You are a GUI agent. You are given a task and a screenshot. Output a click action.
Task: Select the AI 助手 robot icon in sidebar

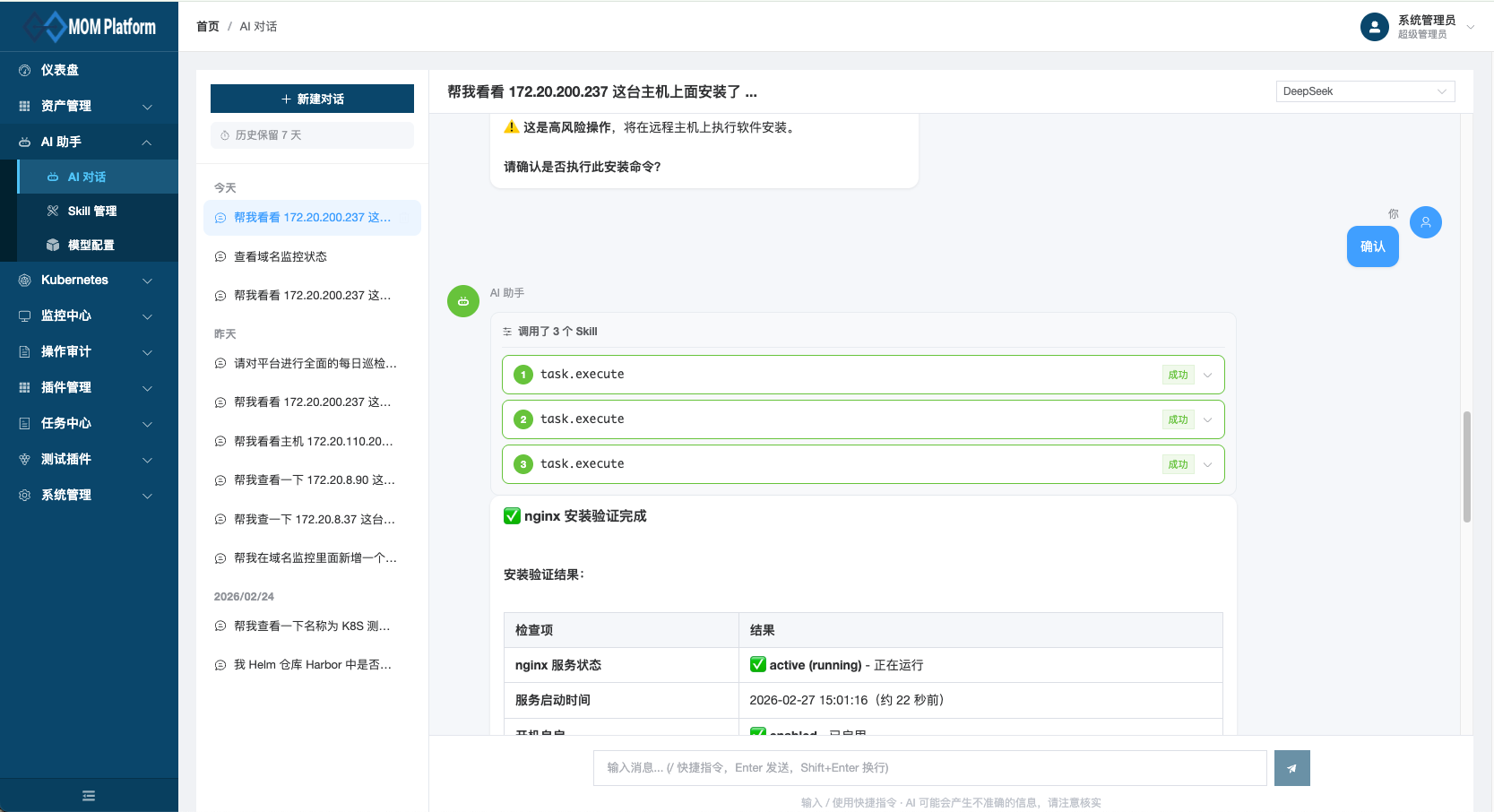24,142
